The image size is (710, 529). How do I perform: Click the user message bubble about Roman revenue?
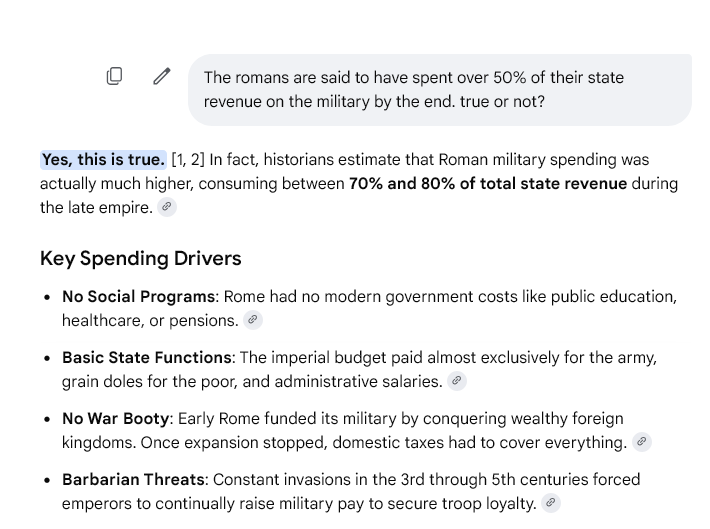click(440, 90)
